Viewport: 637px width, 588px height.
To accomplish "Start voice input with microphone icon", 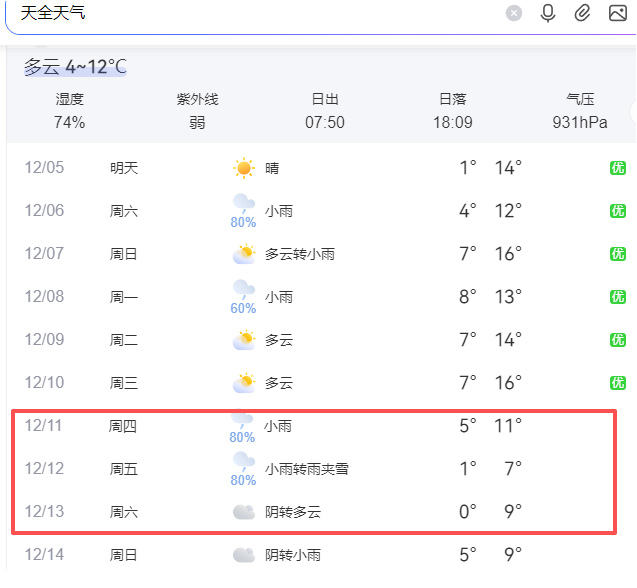I will coord(548,13).
